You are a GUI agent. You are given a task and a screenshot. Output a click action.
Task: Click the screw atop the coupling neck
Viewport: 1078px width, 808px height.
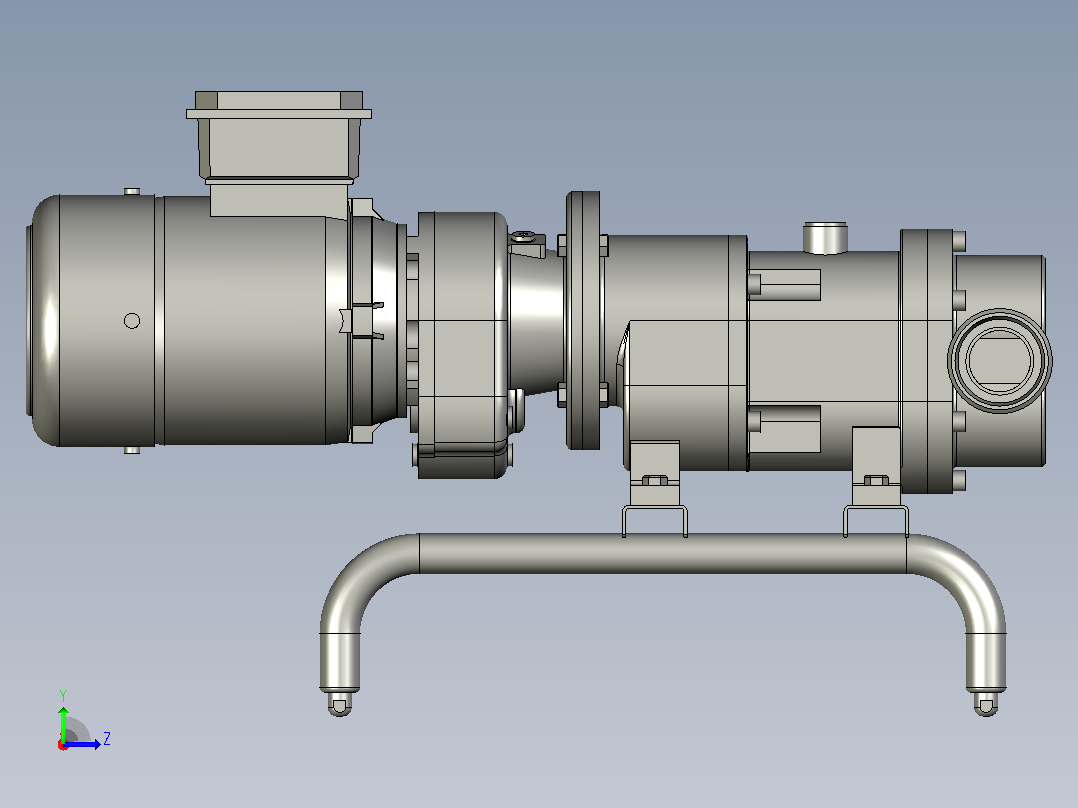click(525, 237)
